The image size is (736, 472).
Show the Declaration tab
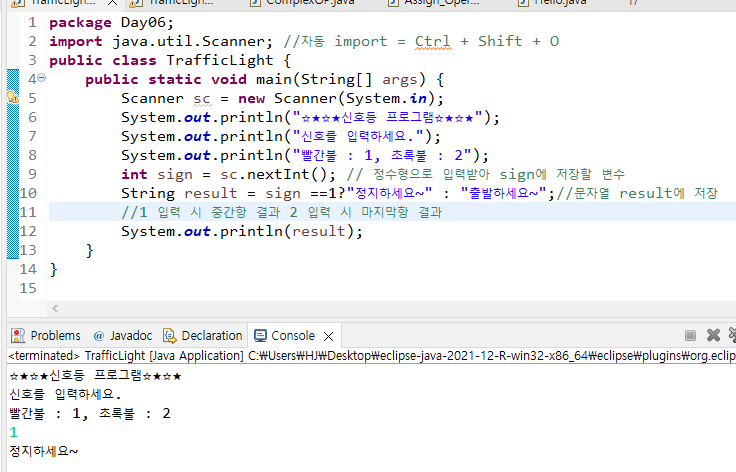click(212, 336)
